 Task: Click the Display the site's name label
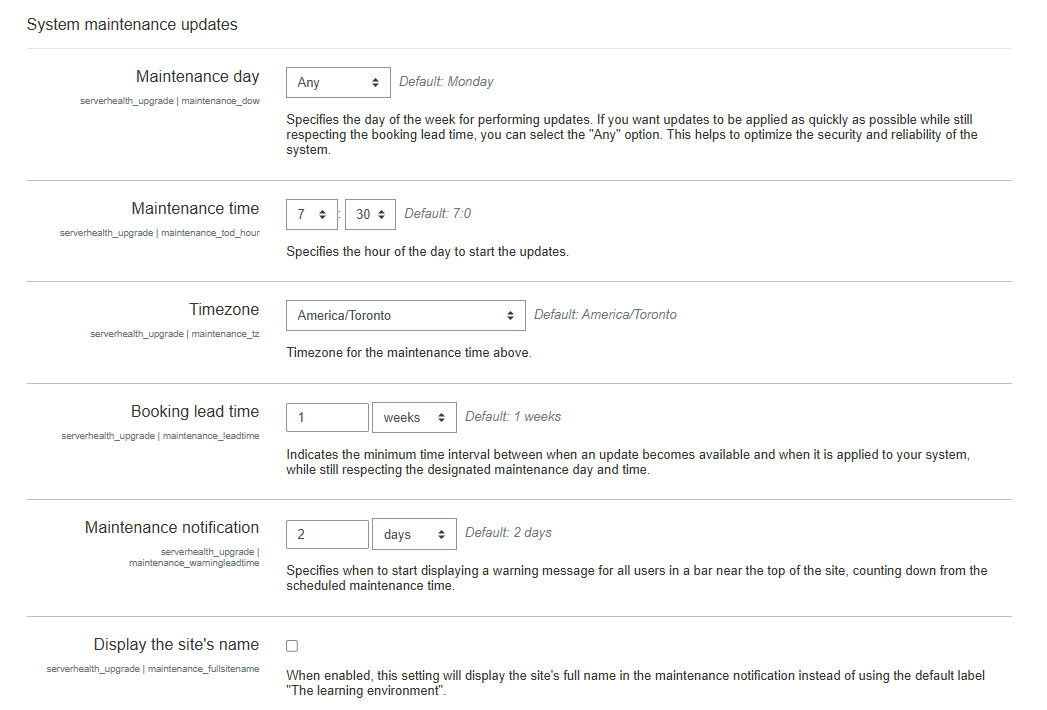click(x=176, y=645)
